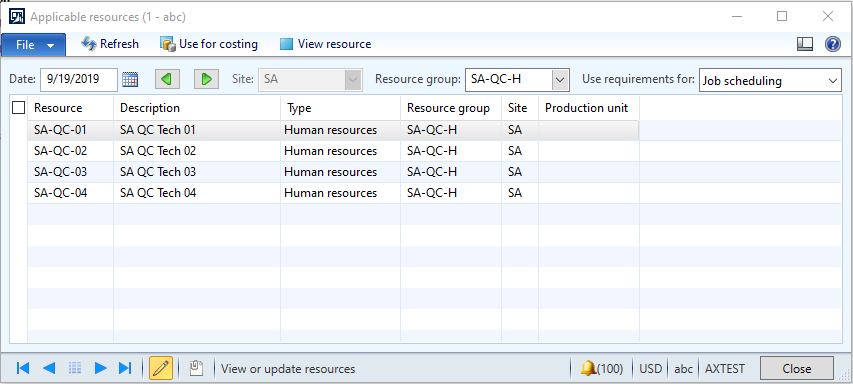Sort by Description column header
The width and height of the screenshot is (853, 384).
(x=197, y=108)
